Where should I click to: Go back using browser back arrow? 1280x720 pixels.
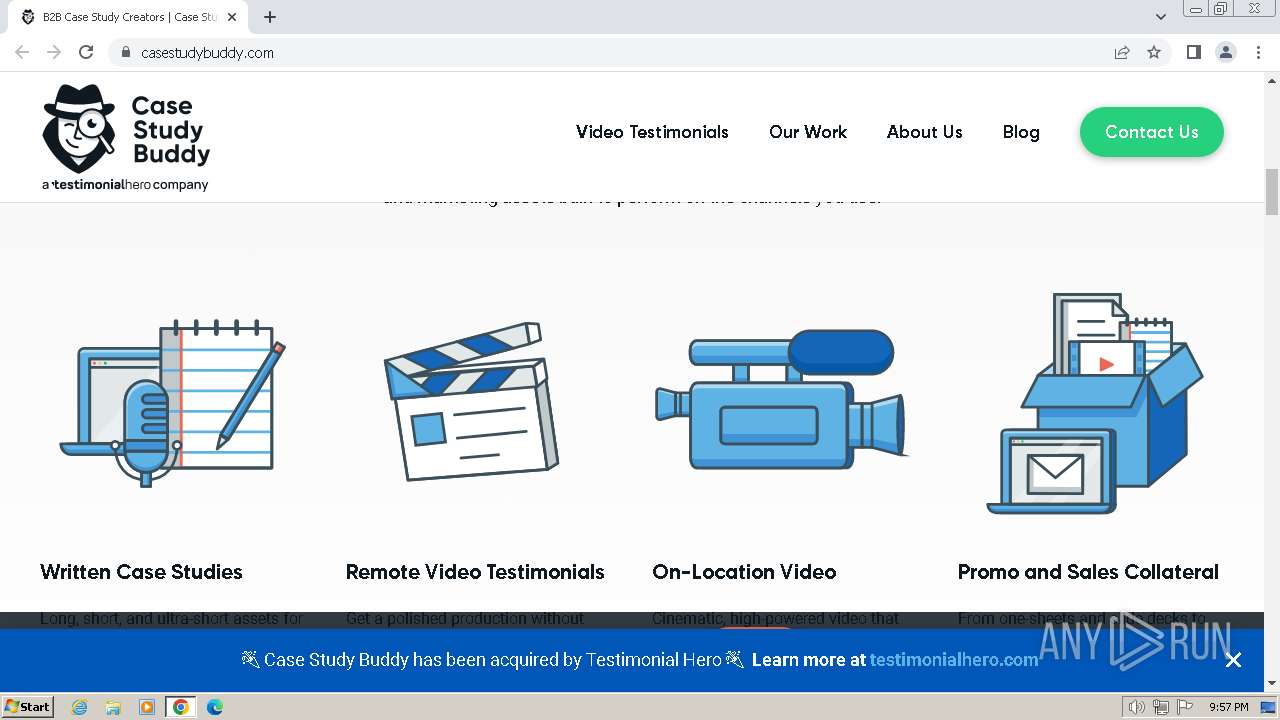coord(22,52)
